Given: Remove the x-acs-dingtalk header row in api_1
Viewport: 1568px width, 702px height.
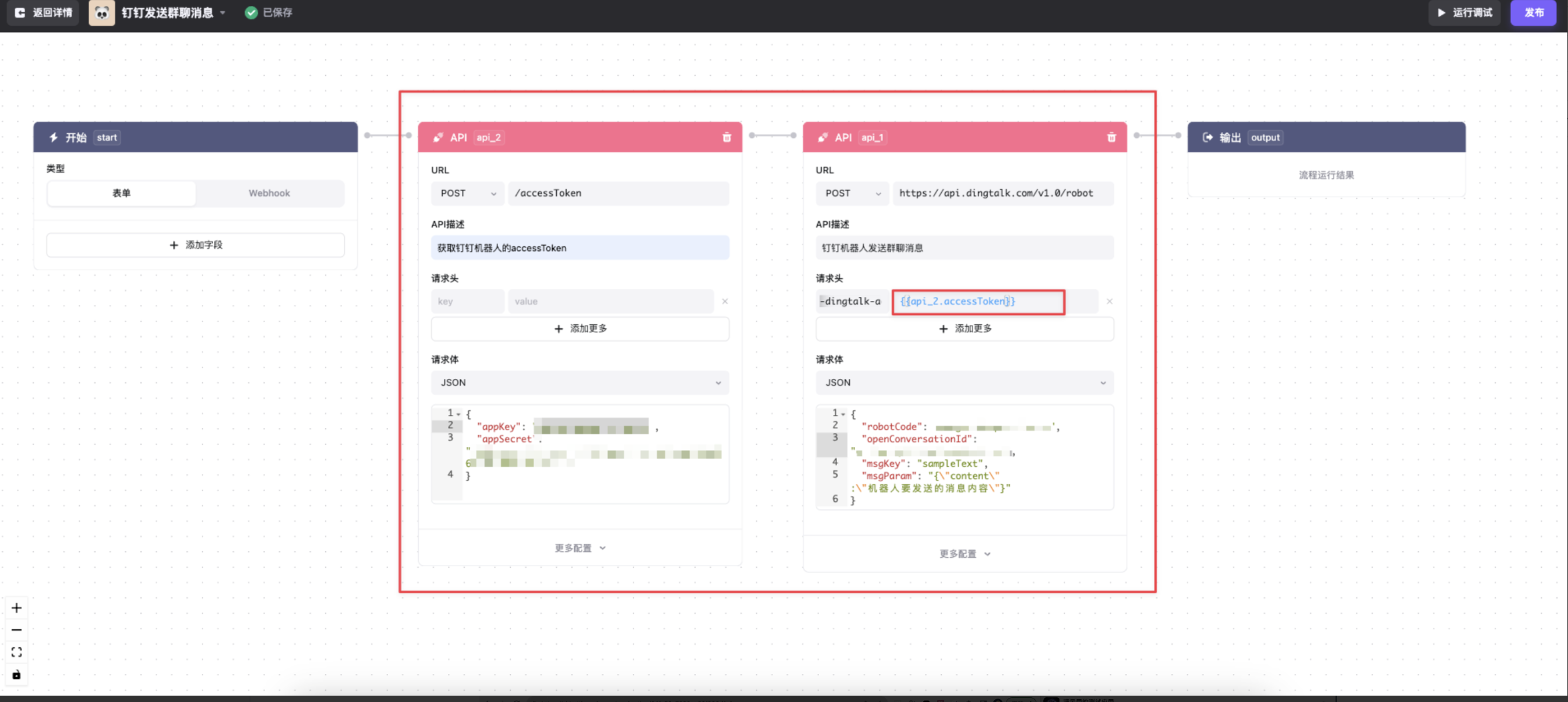Looking at the screenshot, I should coord(1109,301).
